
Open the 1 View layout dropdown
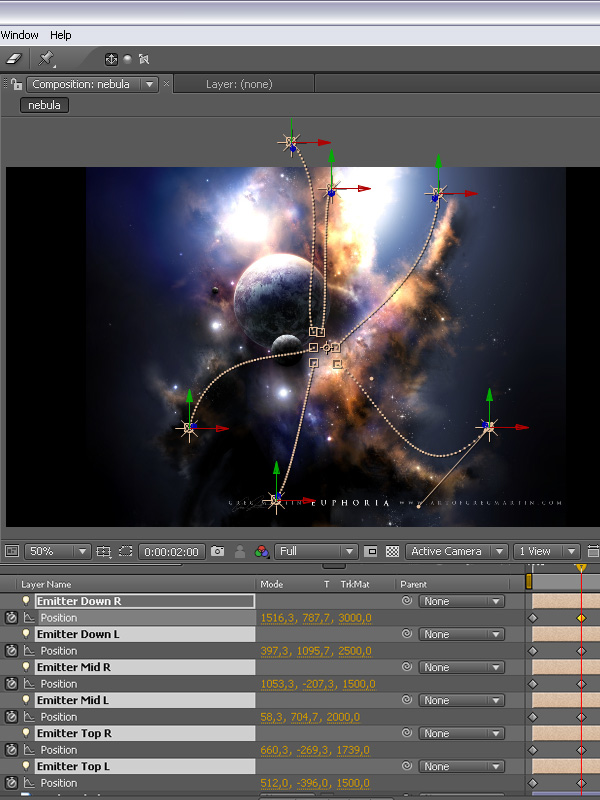pos(547,551)
